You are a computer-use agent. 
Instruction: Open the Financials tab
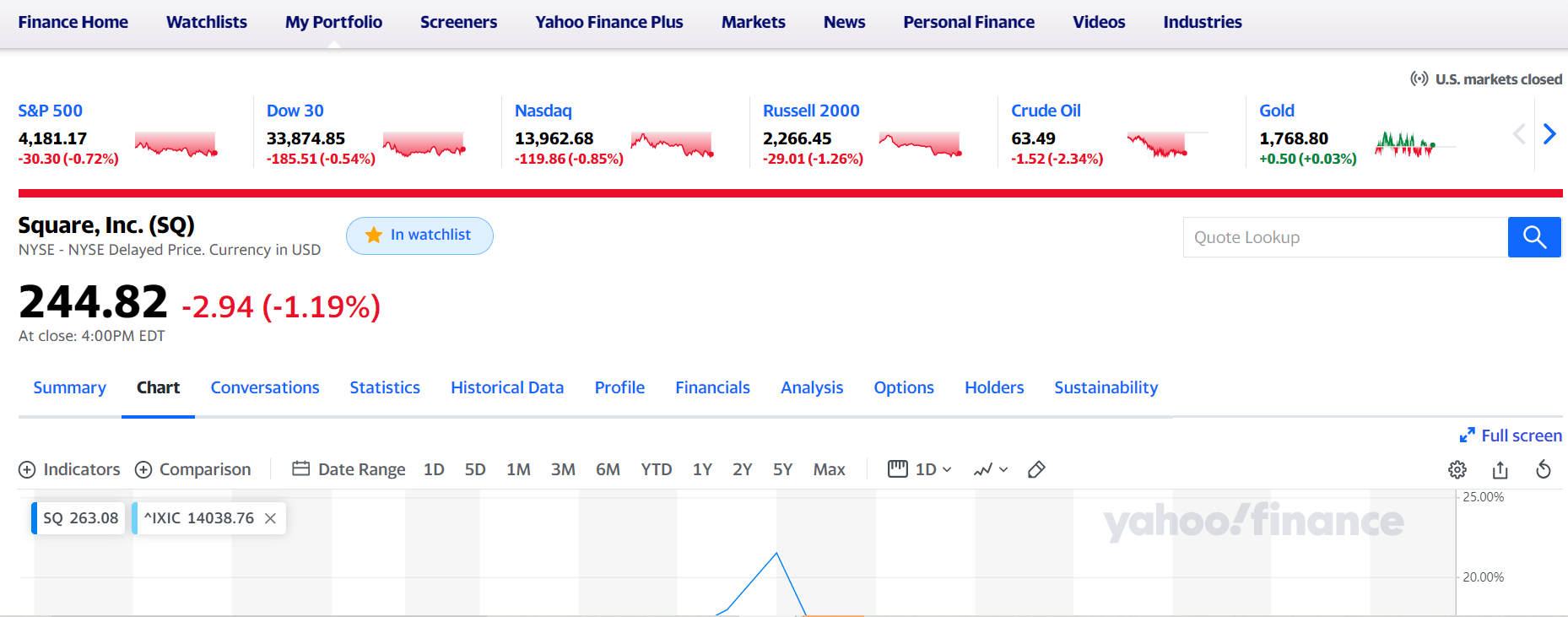click(x=712, y=387)
